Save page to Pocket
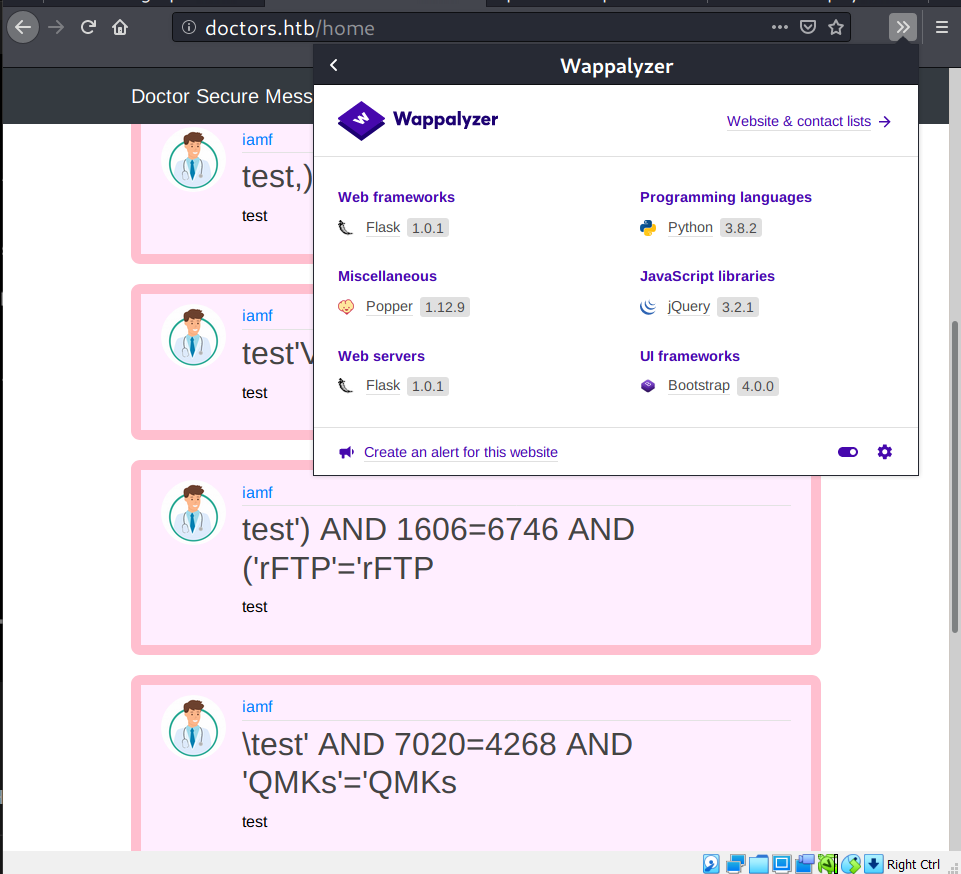961x874 pixels. (807, 27)
